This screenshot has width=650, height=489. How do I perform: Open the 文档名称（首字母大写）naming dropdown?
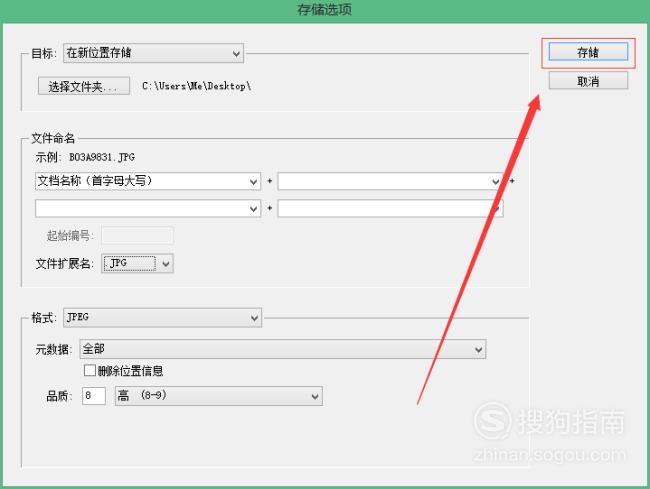pos(148,181)
